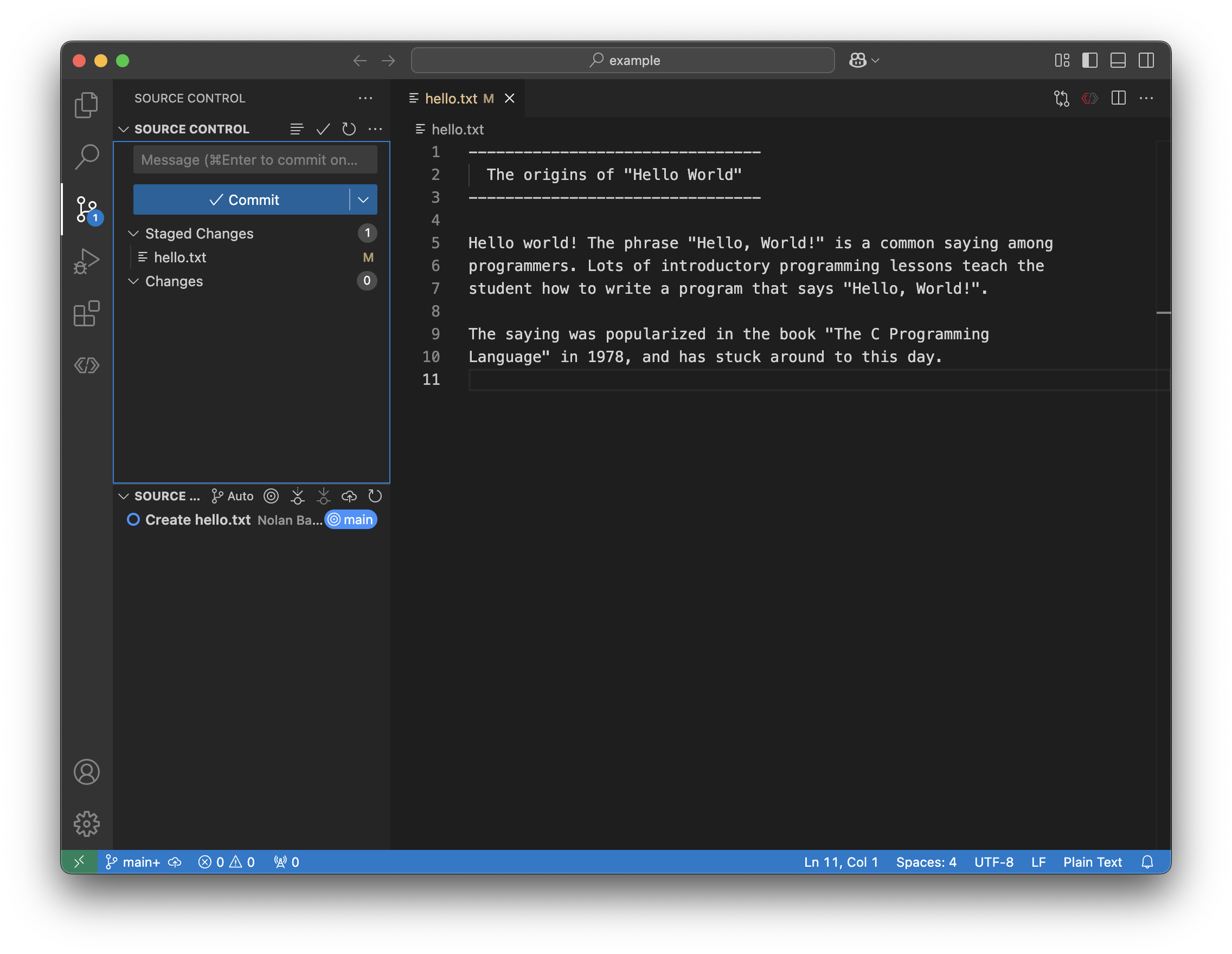Click Plain Text language mode

click(x=1093, y=862)
